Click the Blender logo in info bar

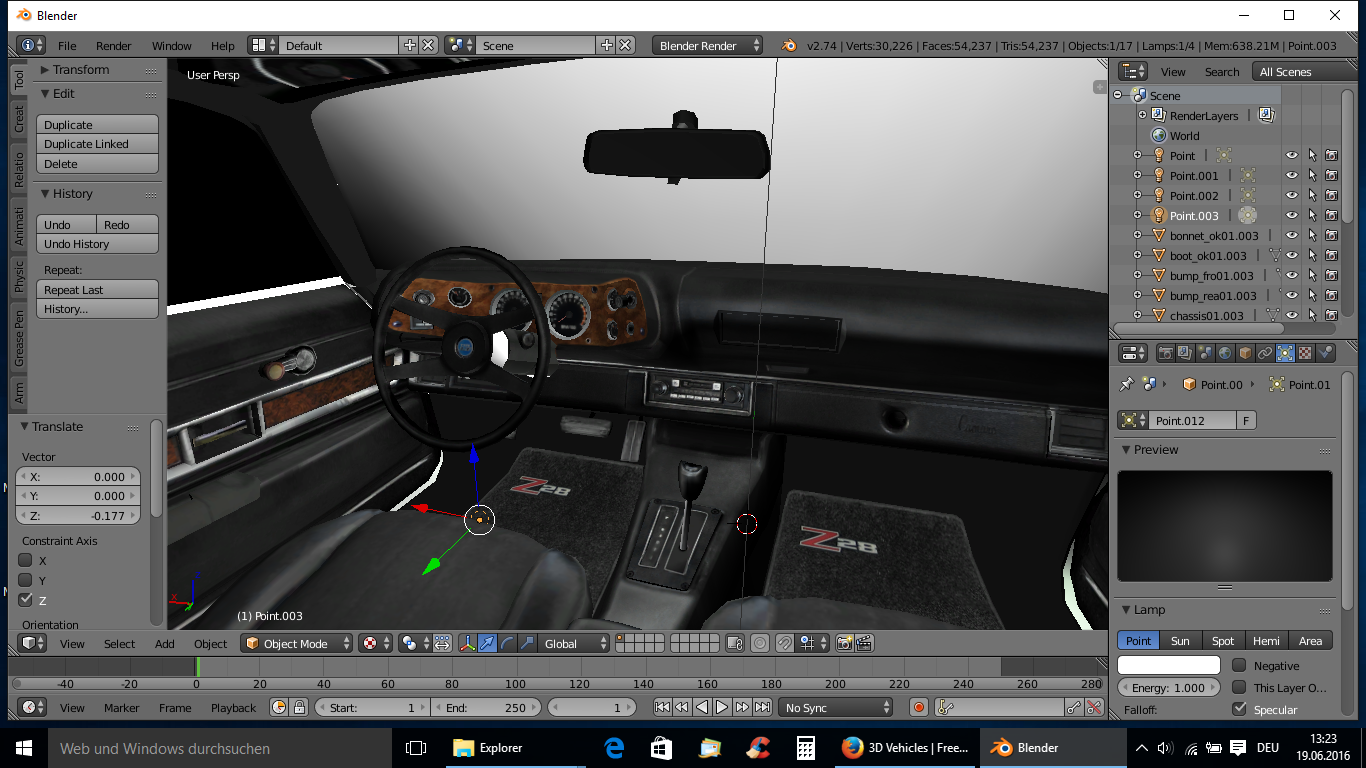(x=789, y=45)
